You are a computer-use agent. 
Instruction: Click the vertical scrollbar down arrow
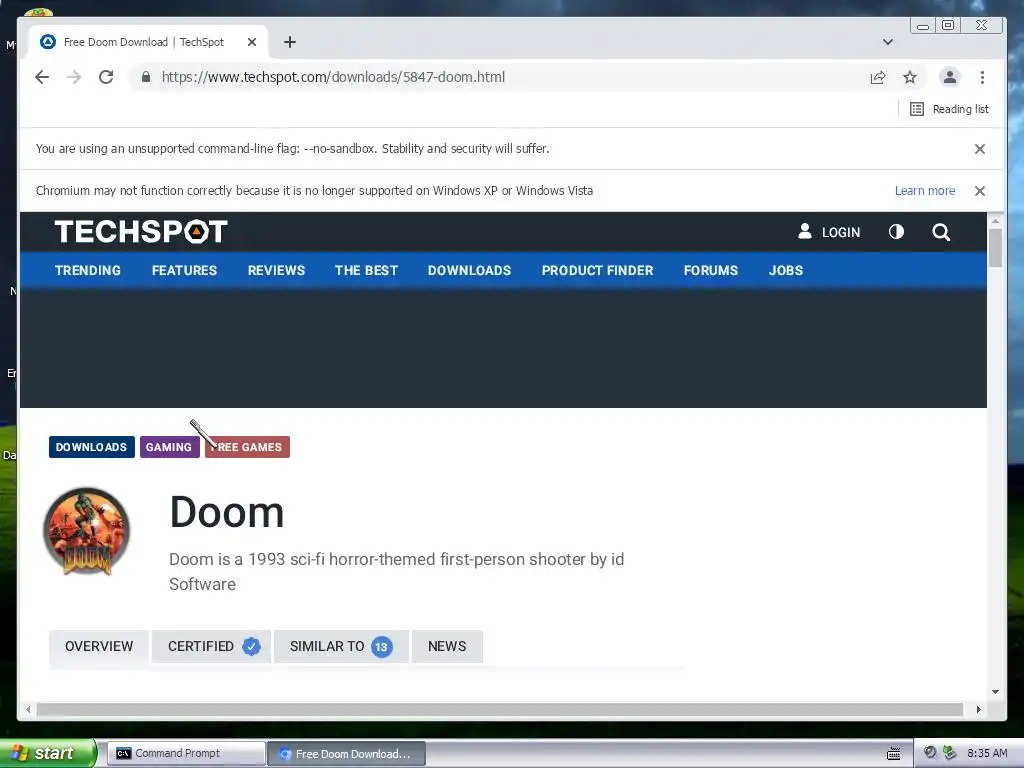[x=995, y=692]
